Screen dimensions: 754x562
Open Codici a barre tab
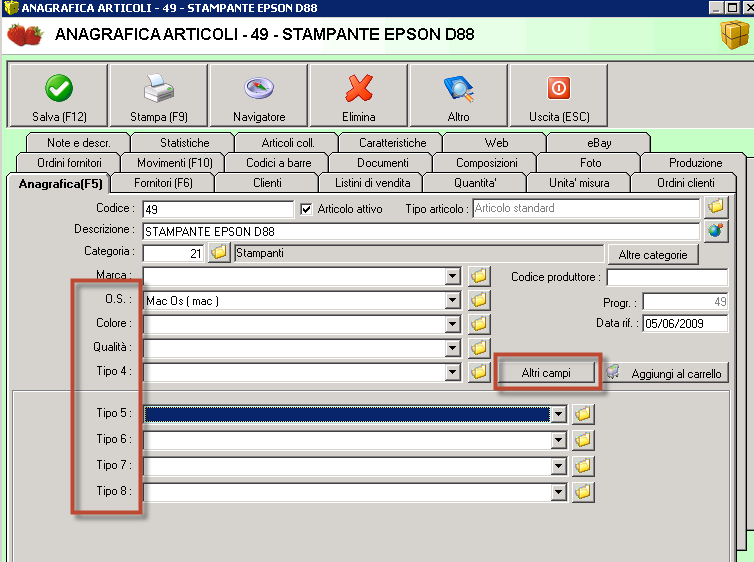click(x=278, y=163)
